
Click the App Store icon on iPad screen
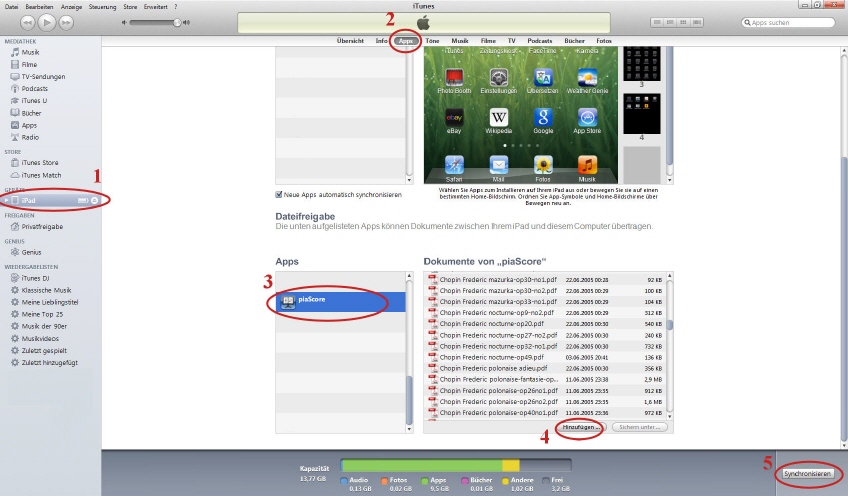point(587,117)
